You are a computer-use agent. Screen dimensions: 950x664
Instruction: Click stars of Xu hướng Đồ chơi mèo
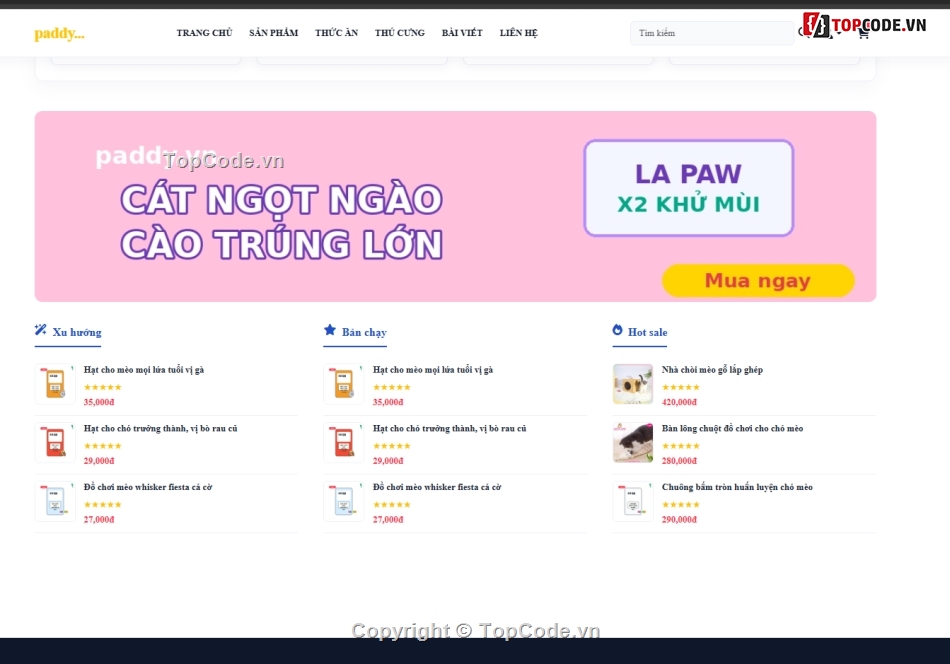pos(103,505)
